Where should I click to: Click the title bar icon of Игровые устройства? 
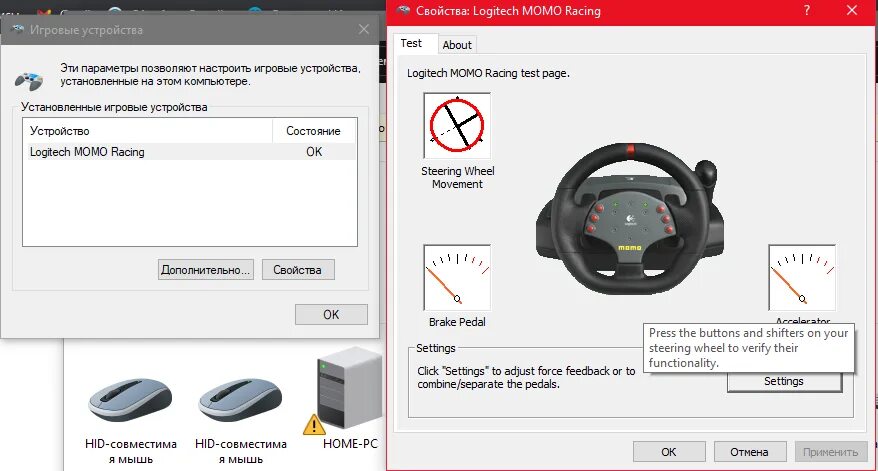(x=17, y=30)
